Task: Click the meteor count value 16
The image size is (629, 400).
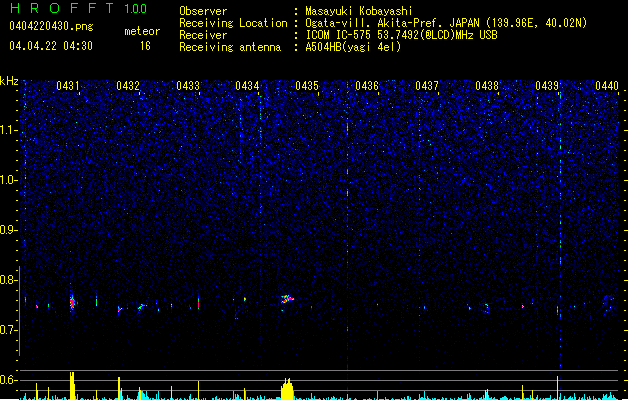Action: (x=145, y=46)
